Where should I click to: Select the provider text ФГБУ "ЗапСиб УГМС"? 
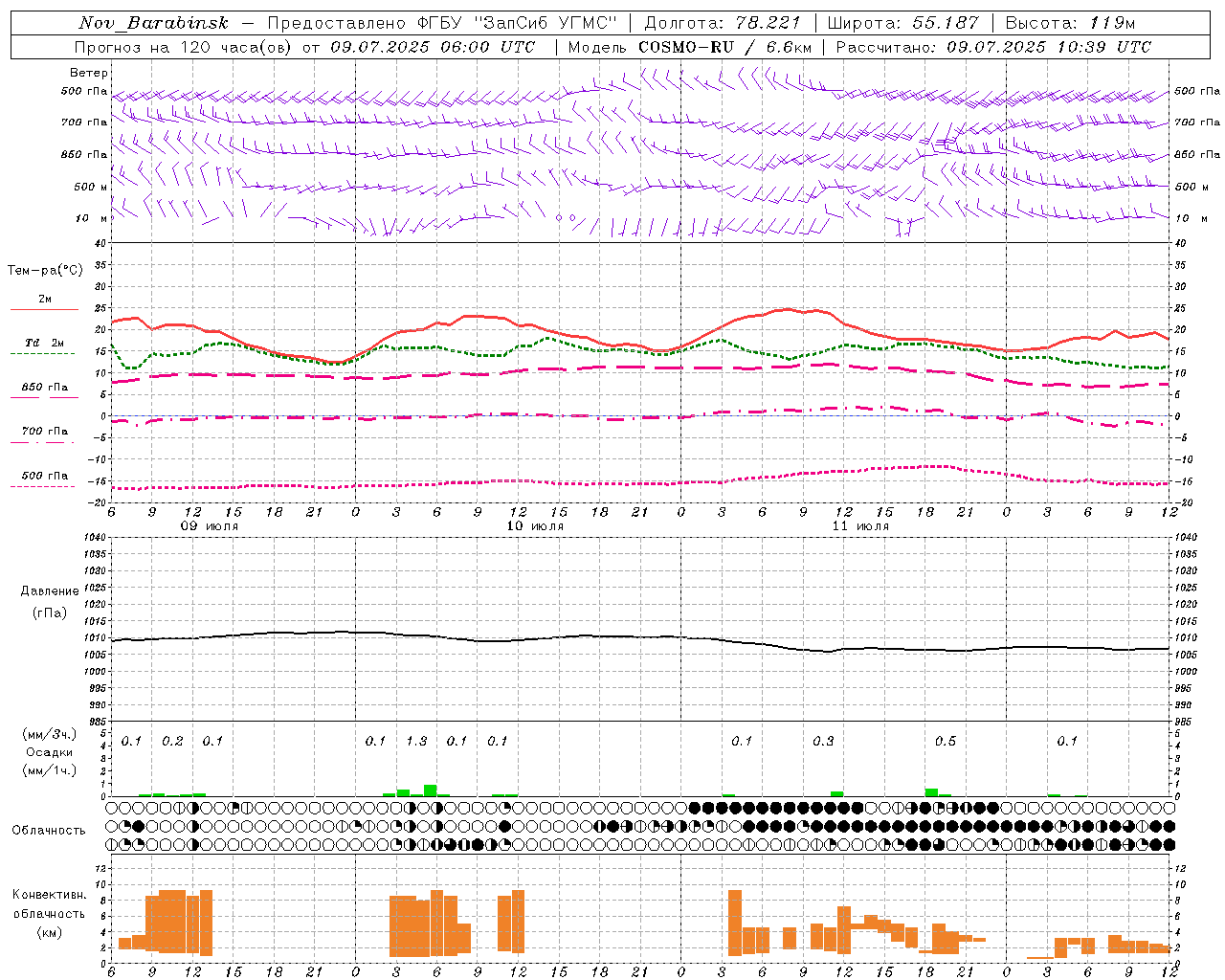519,23
